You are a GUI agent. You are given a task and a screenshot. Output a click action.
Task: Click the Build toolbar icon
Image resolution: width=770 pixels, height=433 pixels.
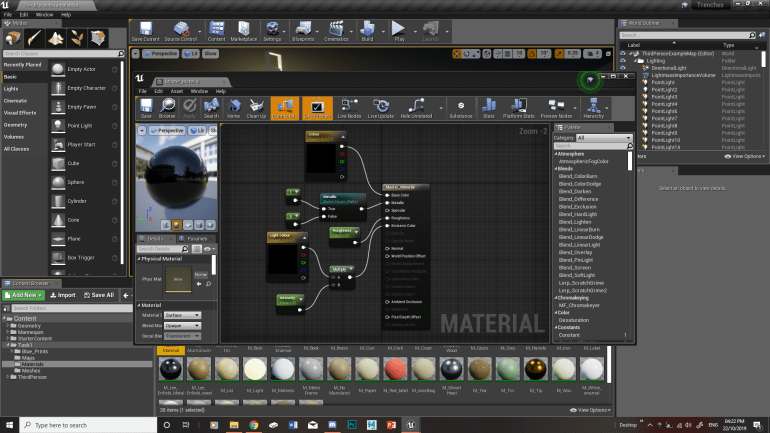(367, 31)
